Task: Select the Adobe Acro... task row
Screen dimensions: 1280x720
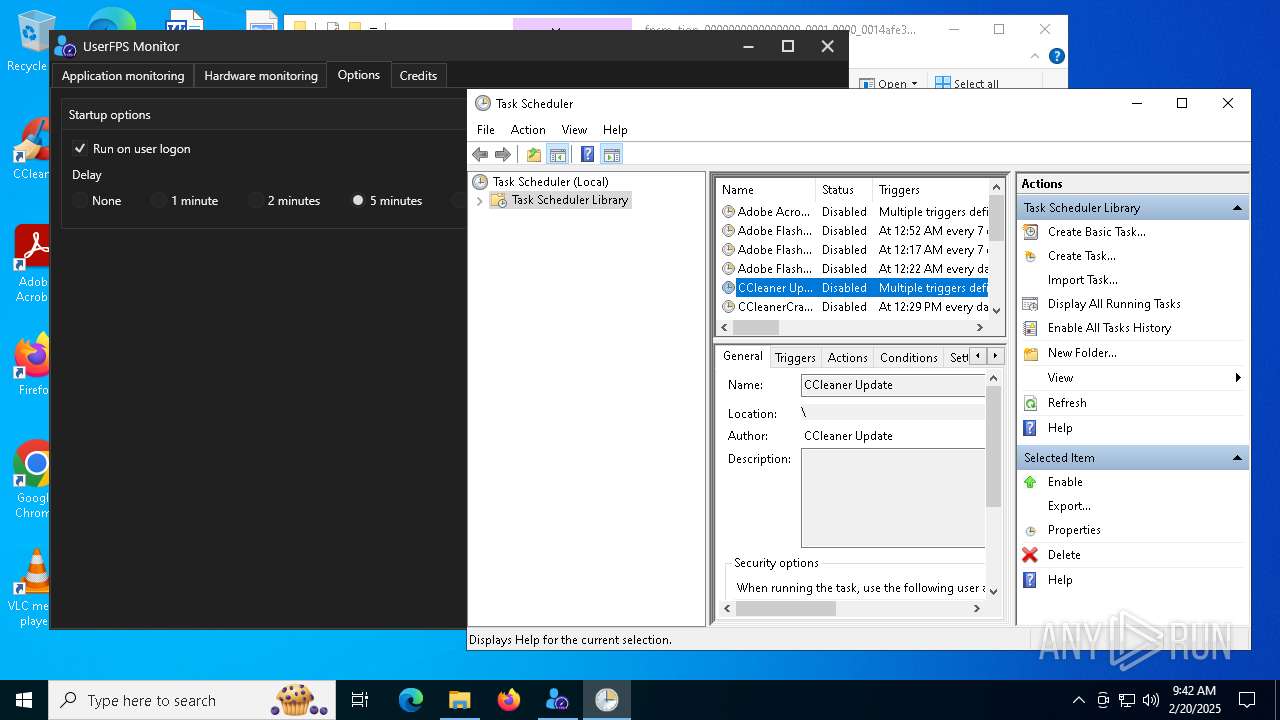Action: (854, 212)
